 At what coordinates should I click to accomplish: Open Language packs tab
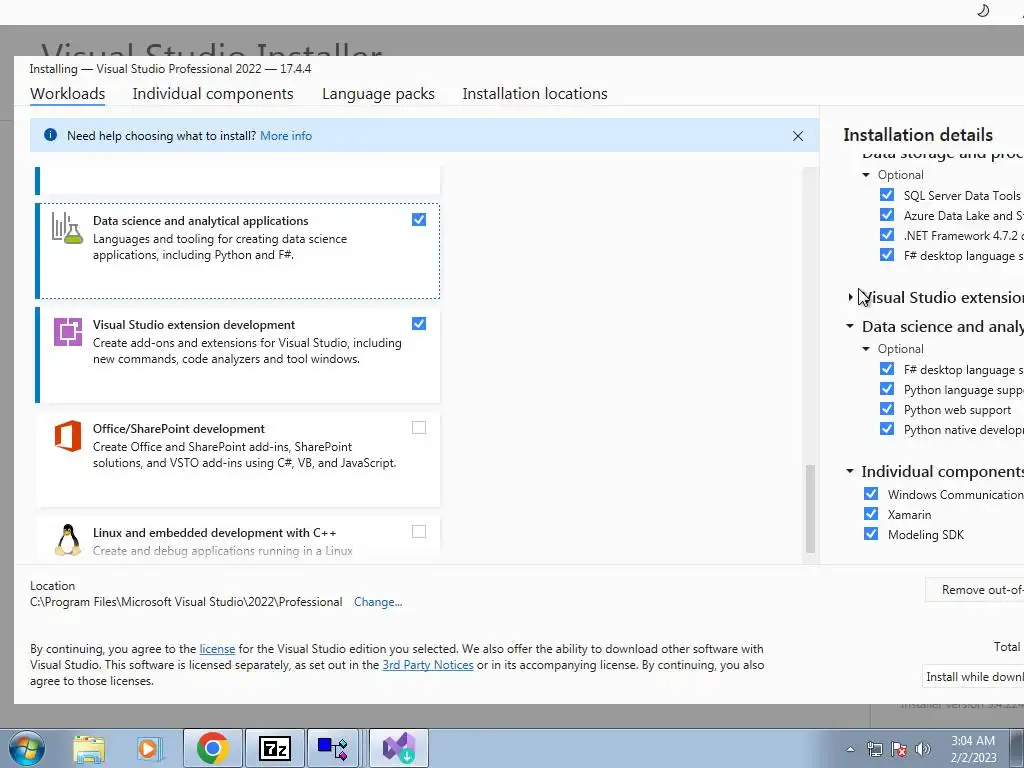(x=378, y=93)
